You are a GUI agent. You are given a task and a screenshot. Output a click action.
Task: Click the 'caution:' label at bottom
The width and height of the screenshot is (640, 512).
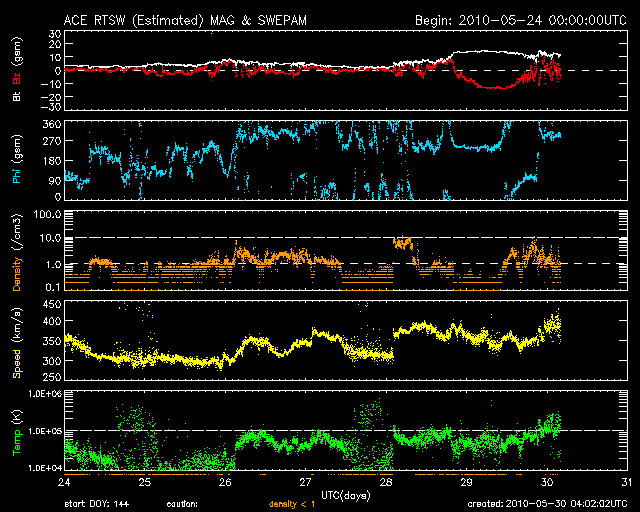coord(182,504)
